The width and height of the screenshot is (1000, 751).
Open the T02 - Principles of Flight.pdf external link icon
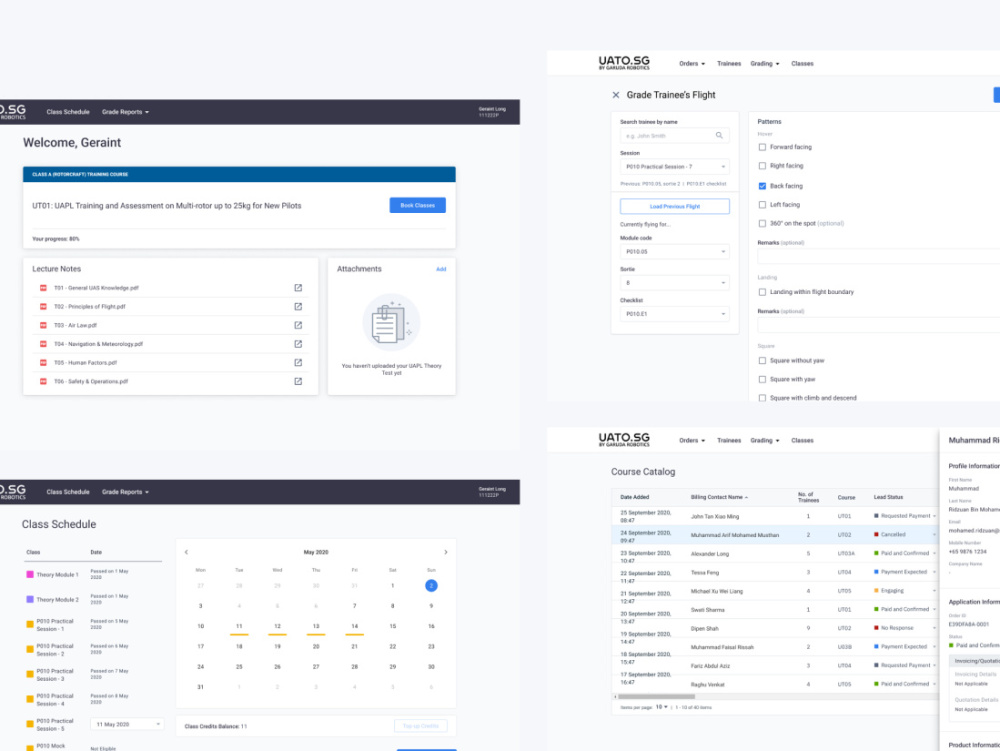pyautogui.click(x=298, y=307)
